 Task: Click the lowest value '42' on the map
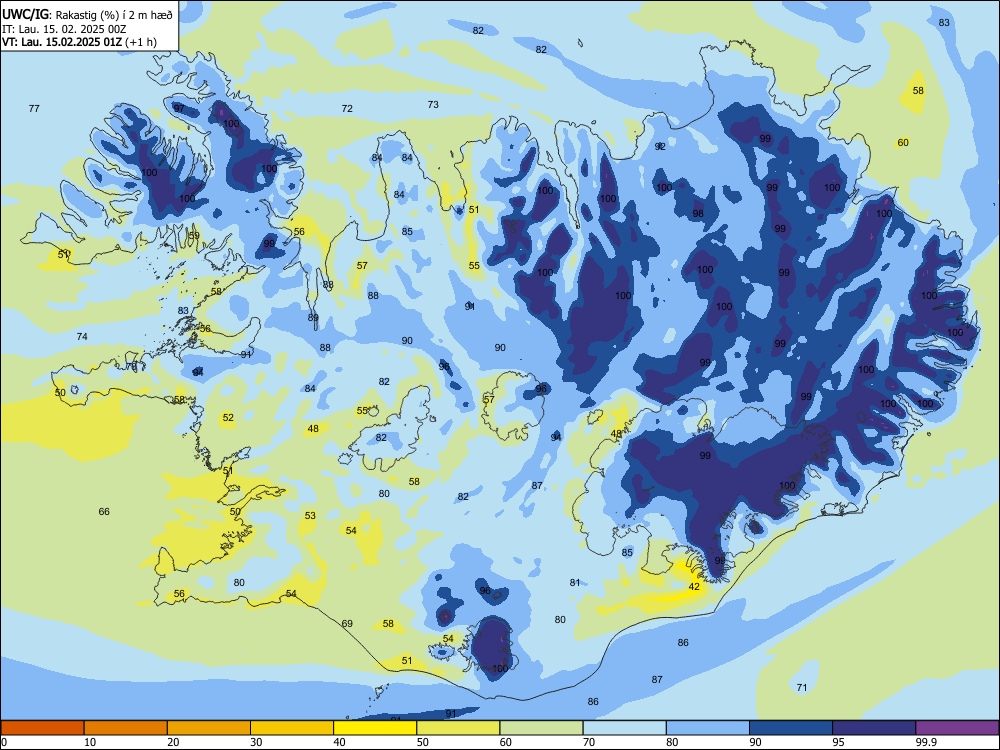pyautogui.click(x=695, y=587)
